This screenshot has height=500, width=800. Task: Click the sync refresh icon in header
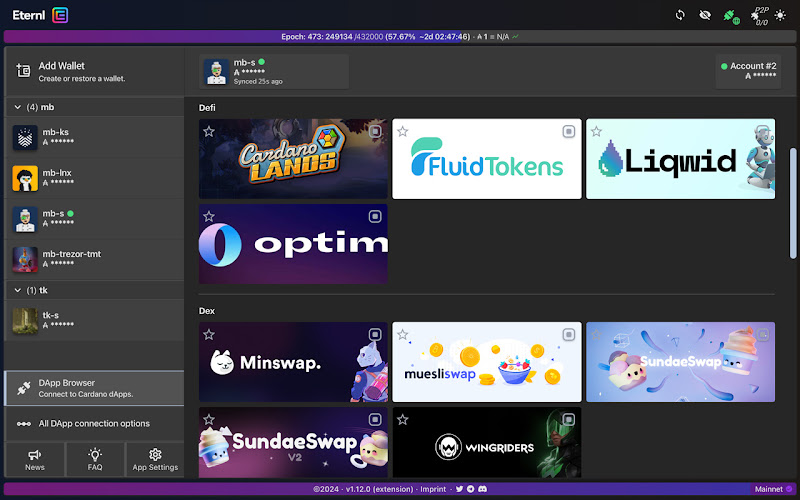coord(680,15)
